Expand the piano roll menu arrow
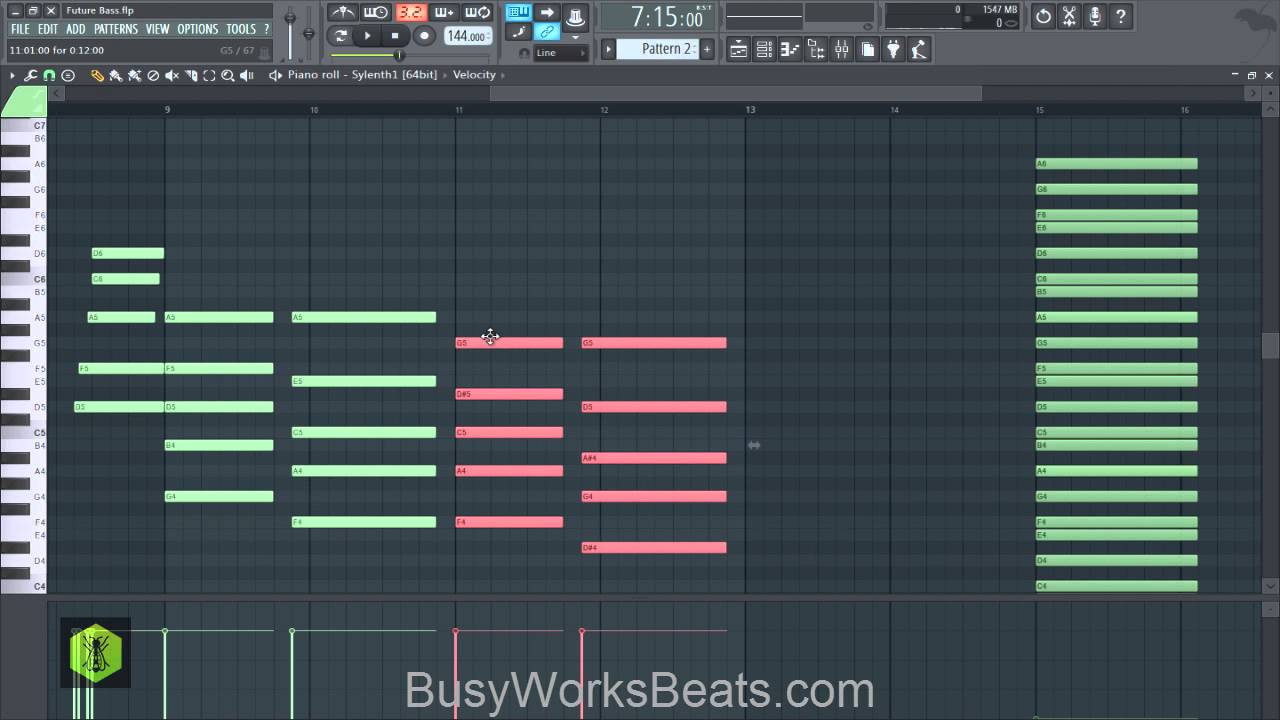 coord(12,75)
